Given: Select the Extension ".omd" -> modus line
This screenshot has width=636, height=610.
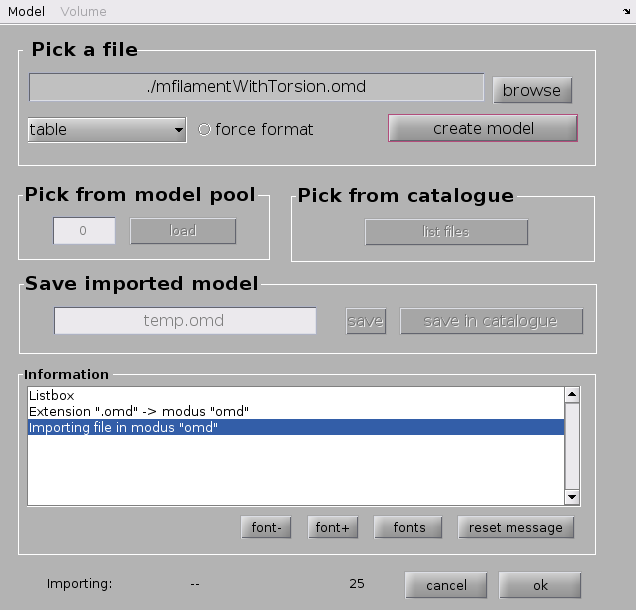Looking at the screenshot, I should 296,411.
